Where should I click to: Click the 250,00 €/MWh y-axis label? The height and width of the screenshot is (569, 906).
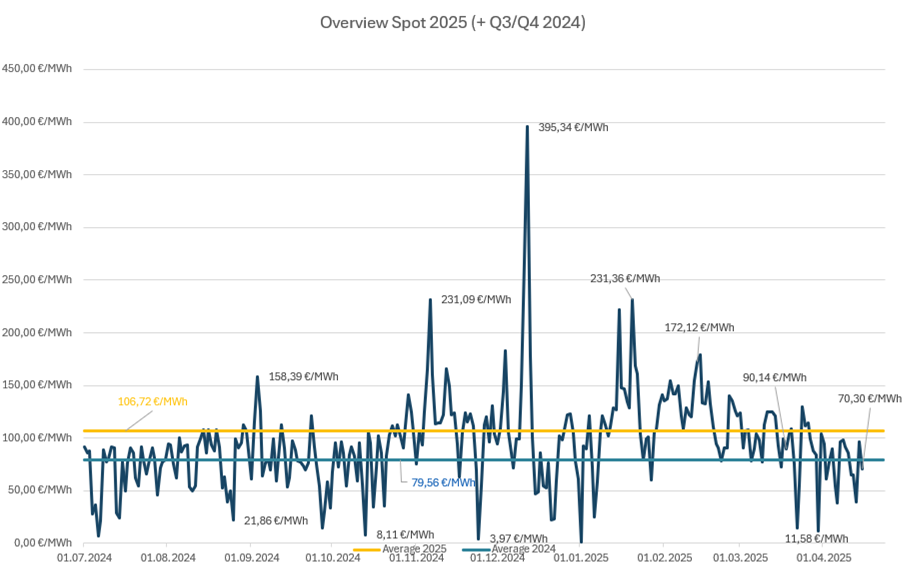(x=37, y=279)
